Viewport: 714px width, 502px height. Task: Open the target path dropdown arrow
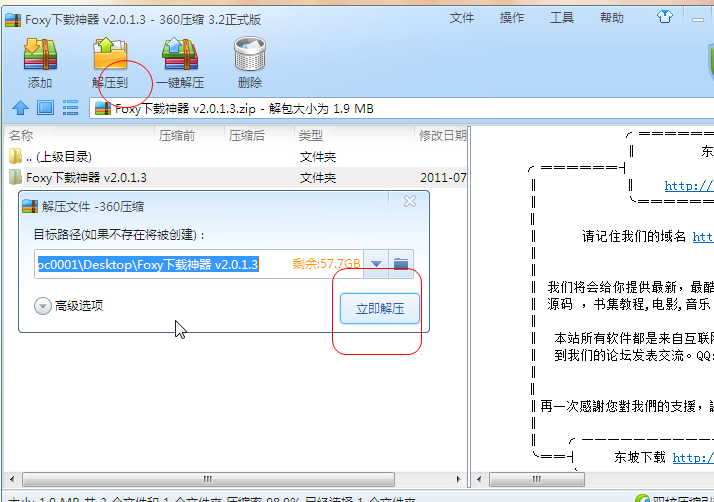coord(376,263)
